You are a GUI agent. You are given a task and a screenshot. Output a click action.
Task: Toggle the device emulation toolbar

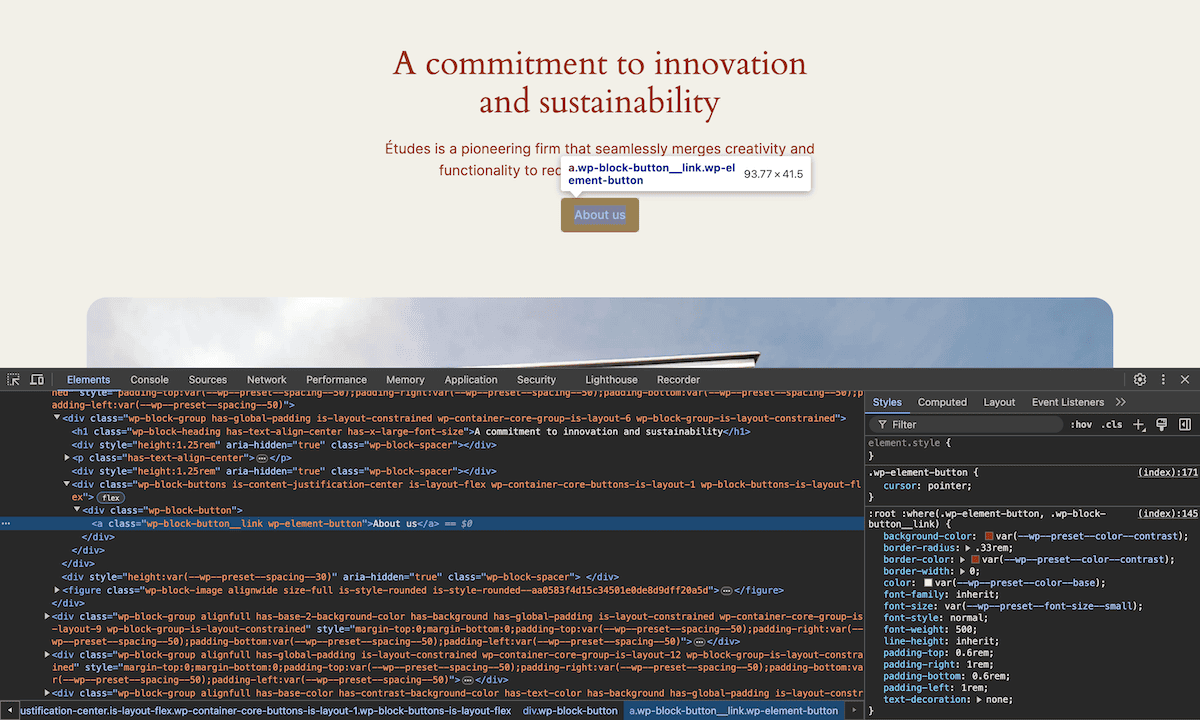pos(37,380)
